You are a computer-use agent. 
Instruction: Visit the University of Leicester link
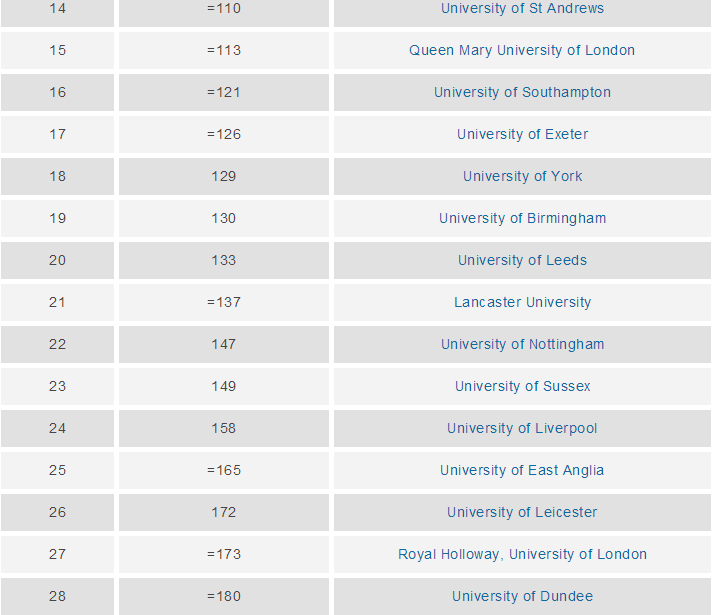pyautogui.click(x=522, y=513)
